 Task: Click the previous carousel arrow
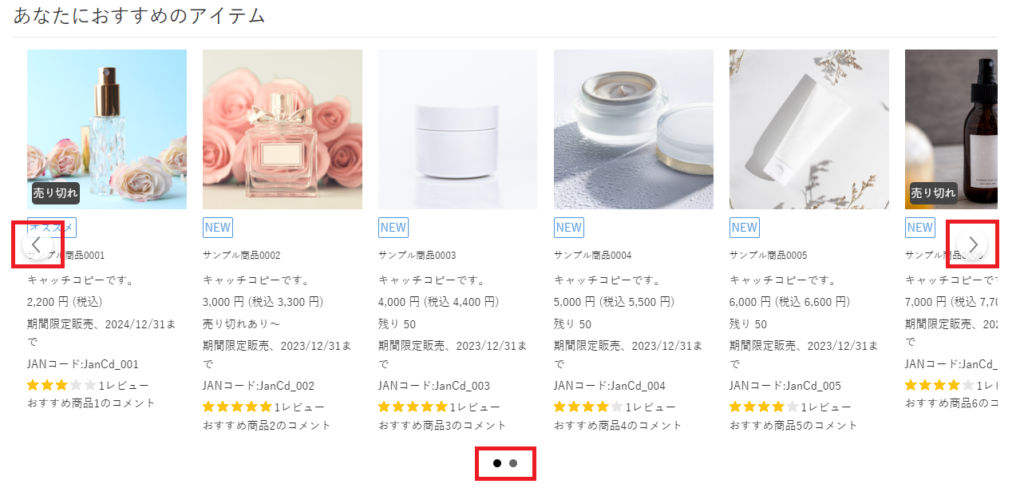click(x=37, y=244)
